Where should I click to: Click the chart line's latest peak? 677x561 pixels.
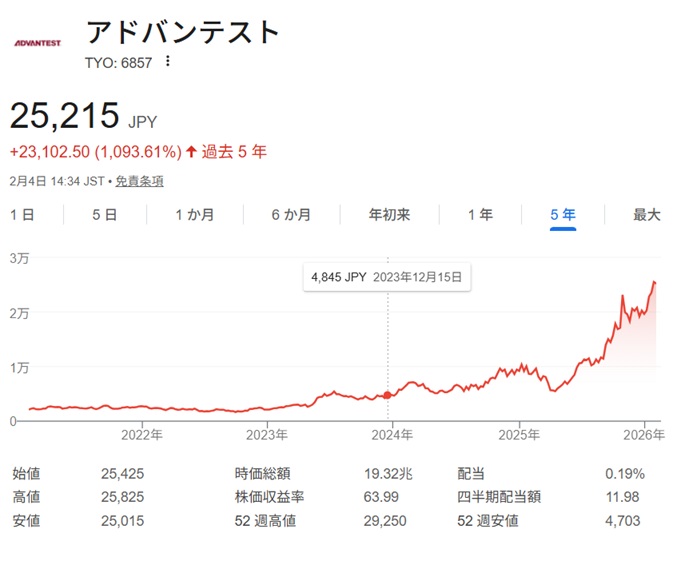coord(654,283)
